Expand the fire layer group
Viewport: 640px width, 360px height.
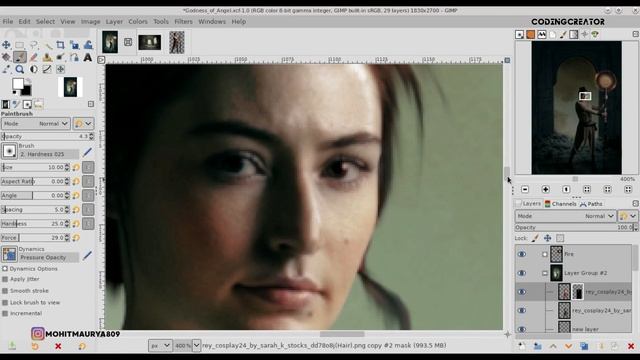[544, 254]
